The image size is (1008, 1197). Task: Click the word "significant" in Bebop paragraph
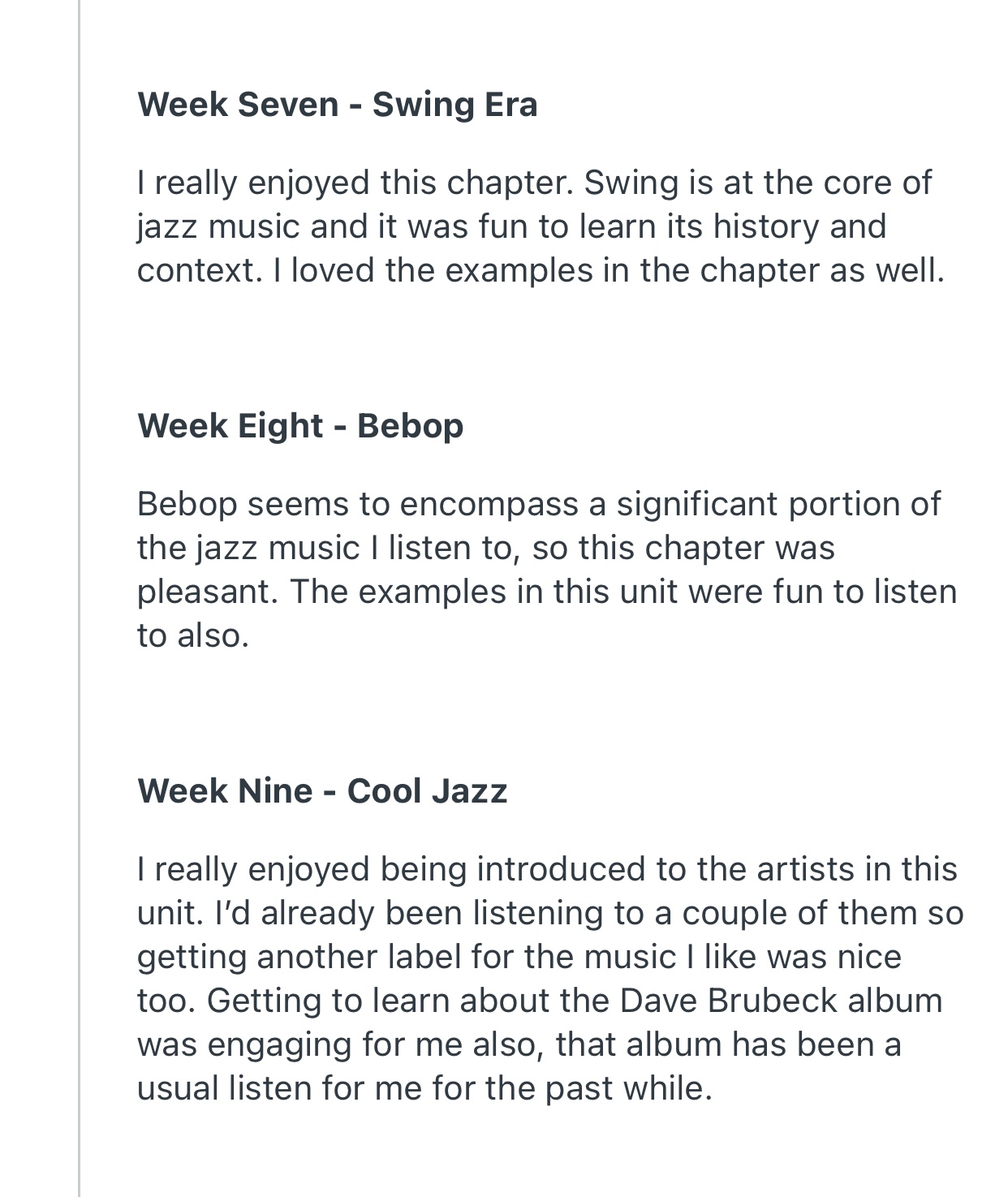[x=696, y=504]
